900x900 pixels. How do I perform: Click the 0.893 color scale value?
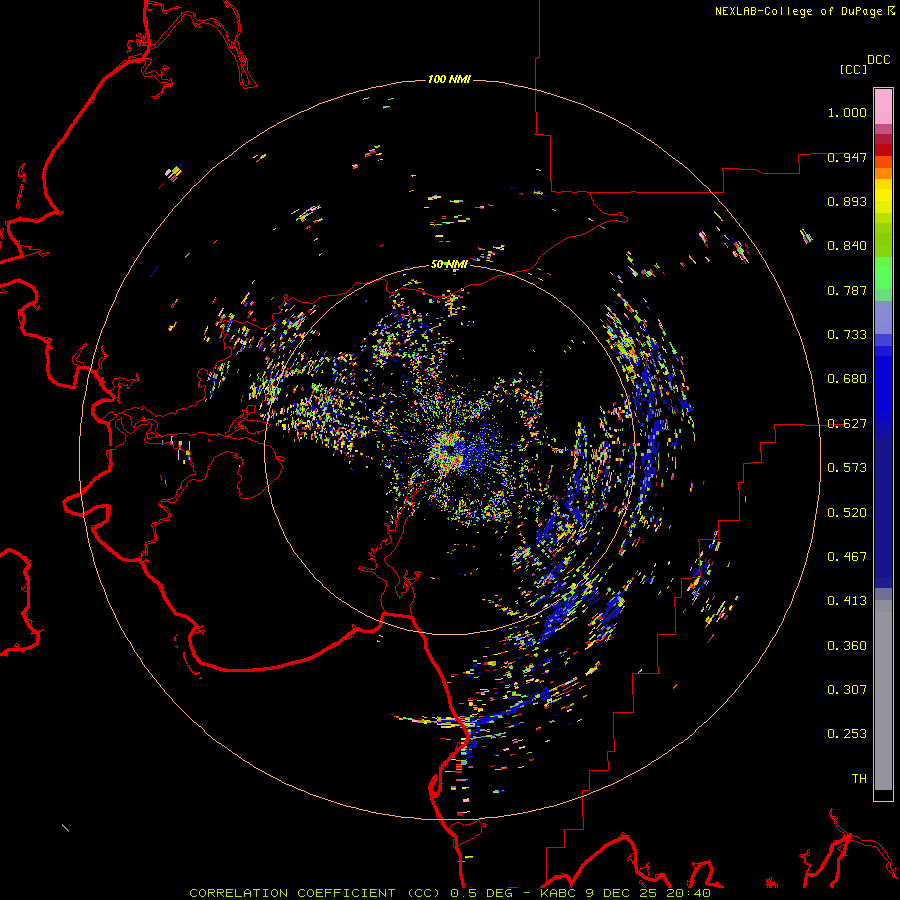pos(847,201)
